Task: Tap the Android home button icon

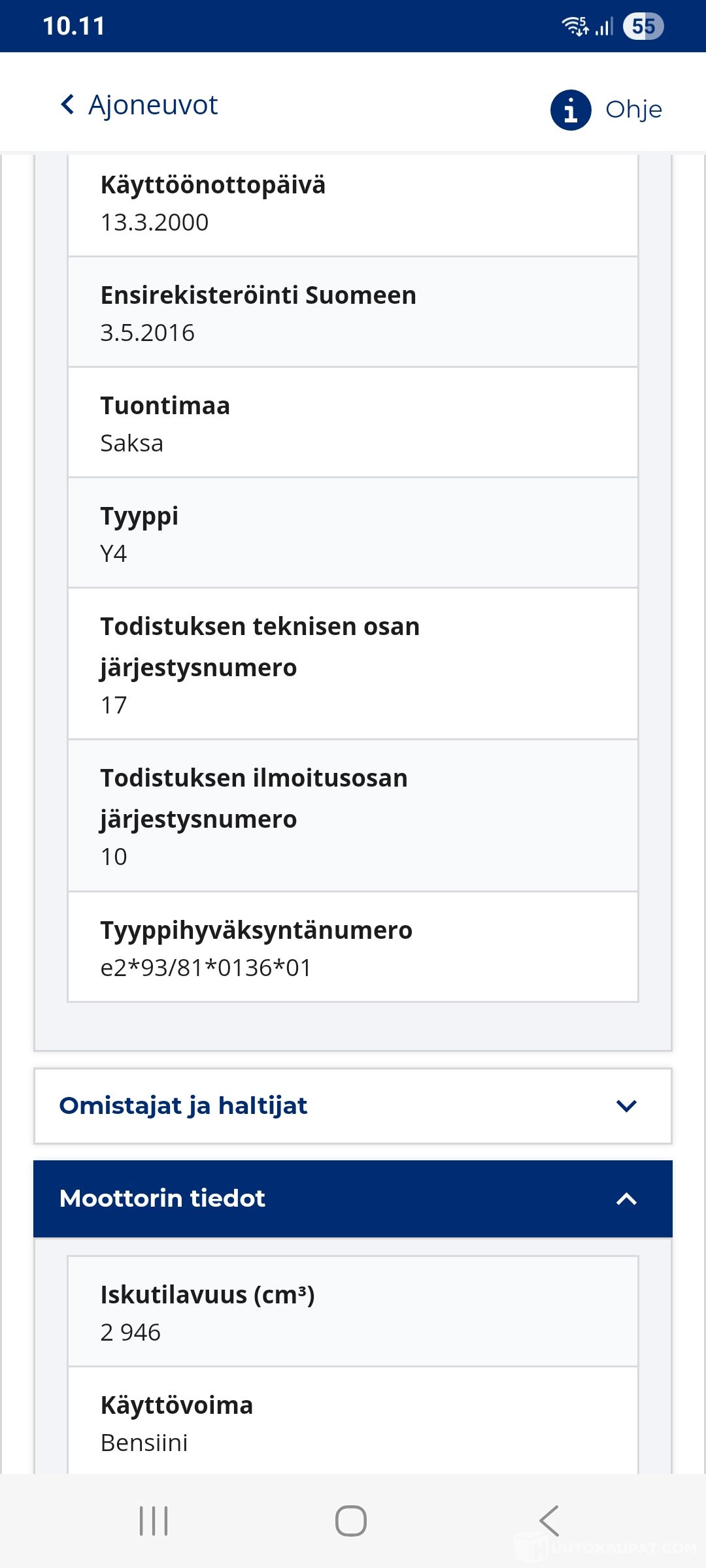Action: click(x=351, y=1521)
